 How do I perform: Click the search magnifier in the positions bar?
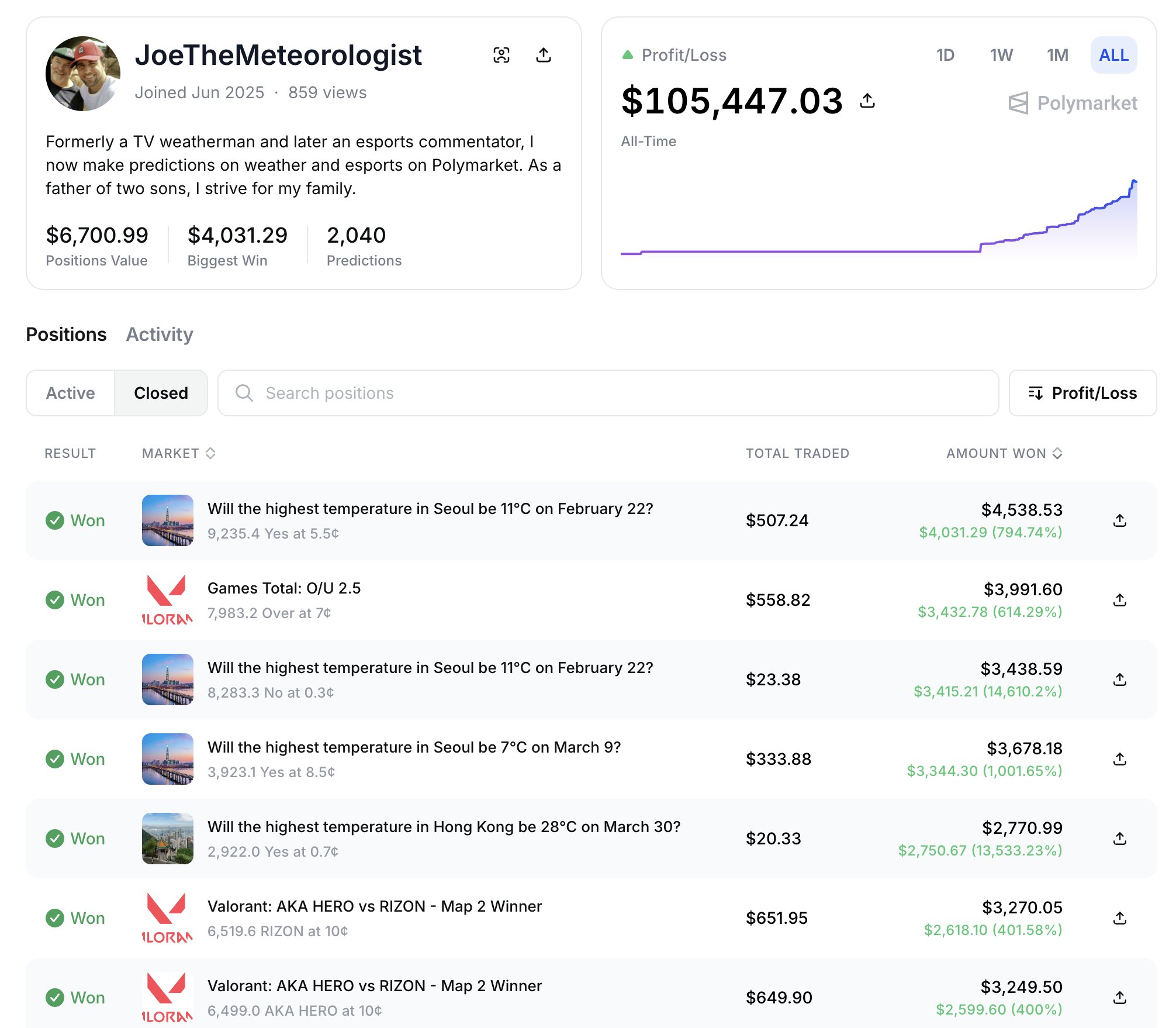[x=244, y=393]
